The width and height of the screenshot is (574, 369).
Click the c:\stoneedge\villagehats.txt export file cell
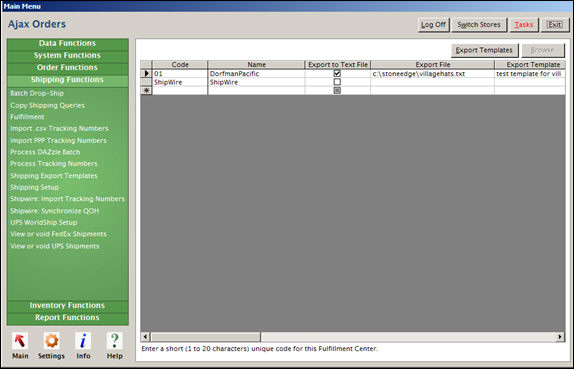click(432, 74)
